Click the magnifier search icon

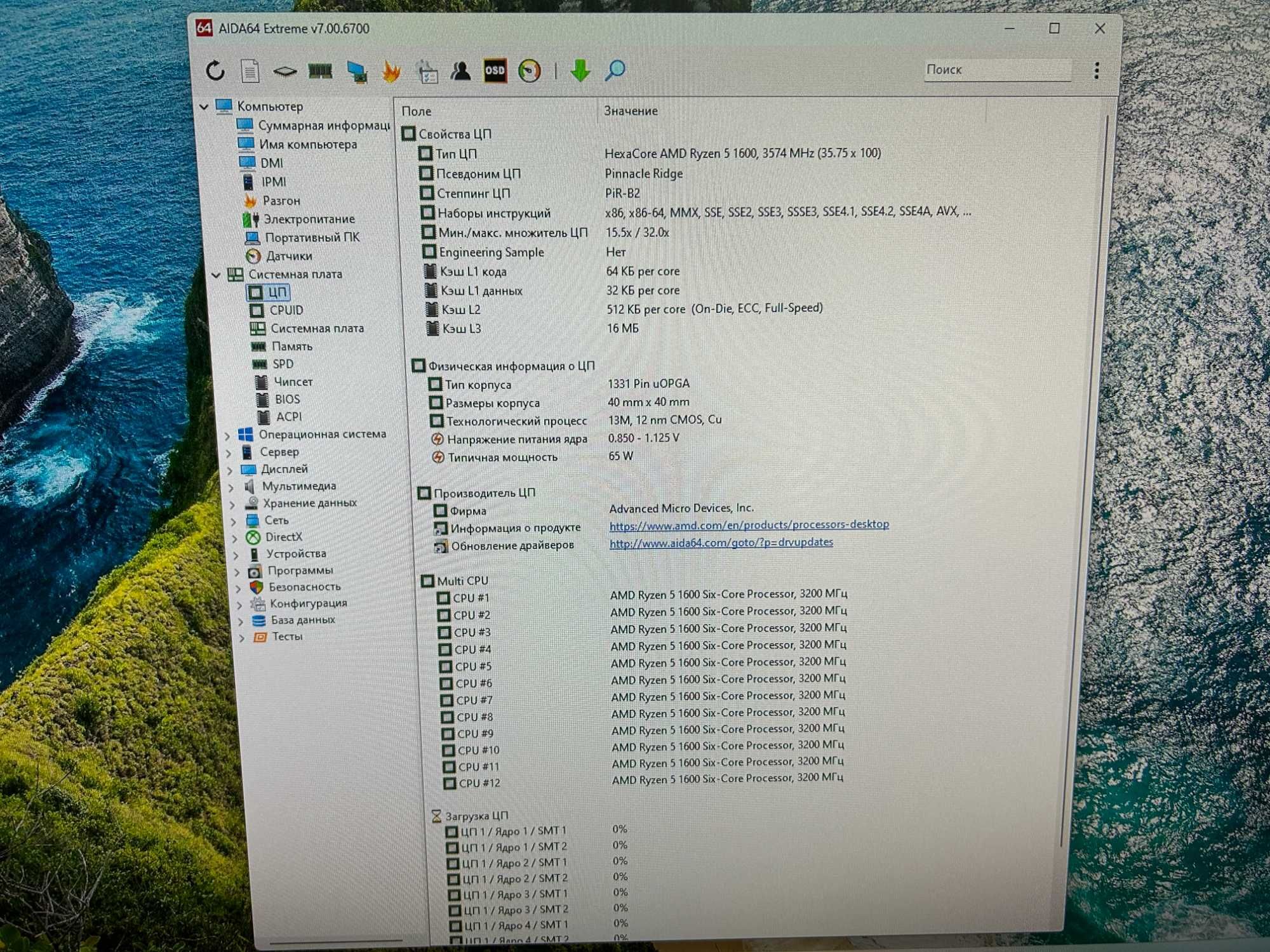[x=615, y=70]
